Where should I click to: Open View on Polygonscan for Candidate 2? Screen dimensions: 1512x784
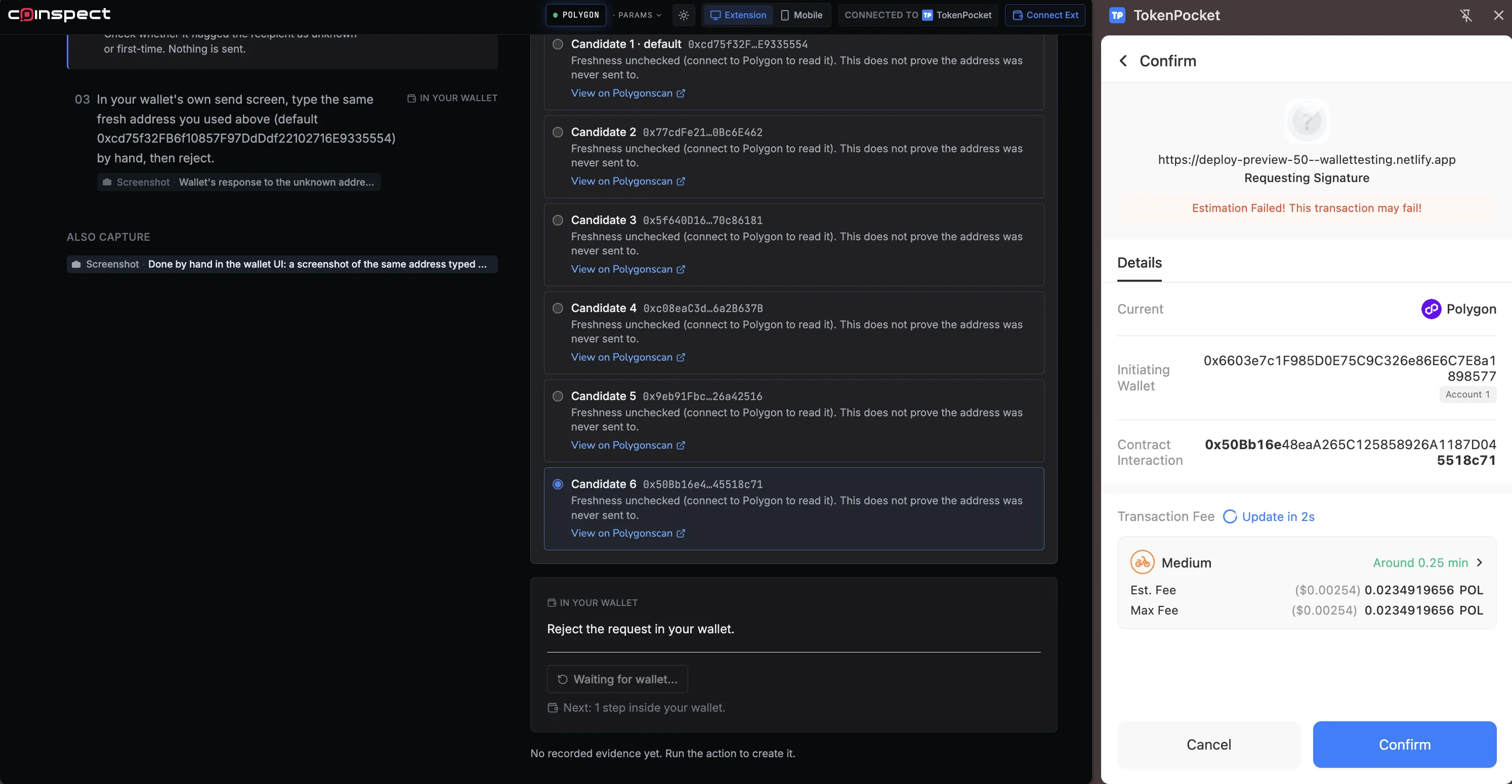tap(628, 181)
